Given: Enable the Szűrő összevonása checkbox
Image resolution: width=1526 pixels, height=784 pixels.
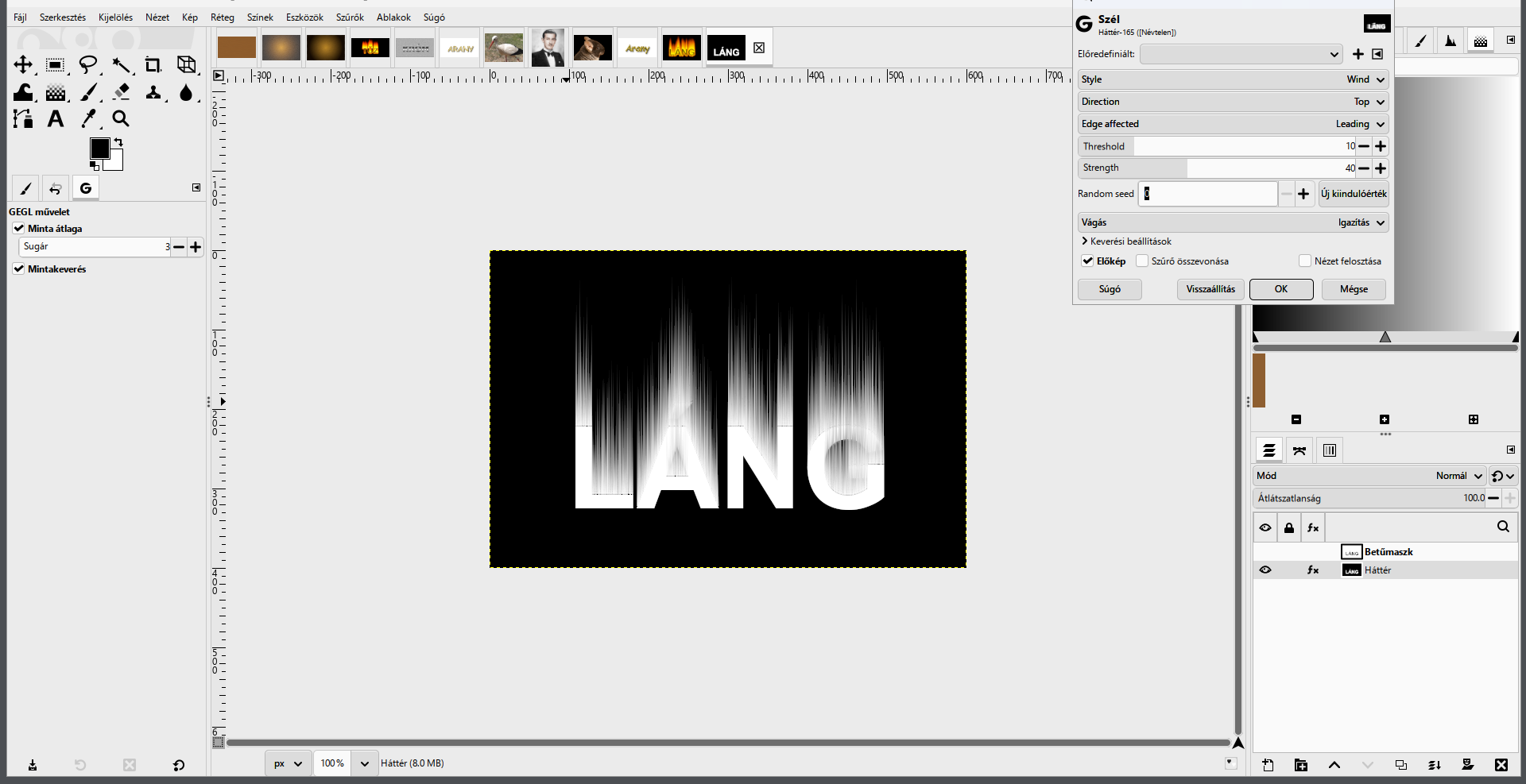Looking at the screenshot, I should [1142, 261].
